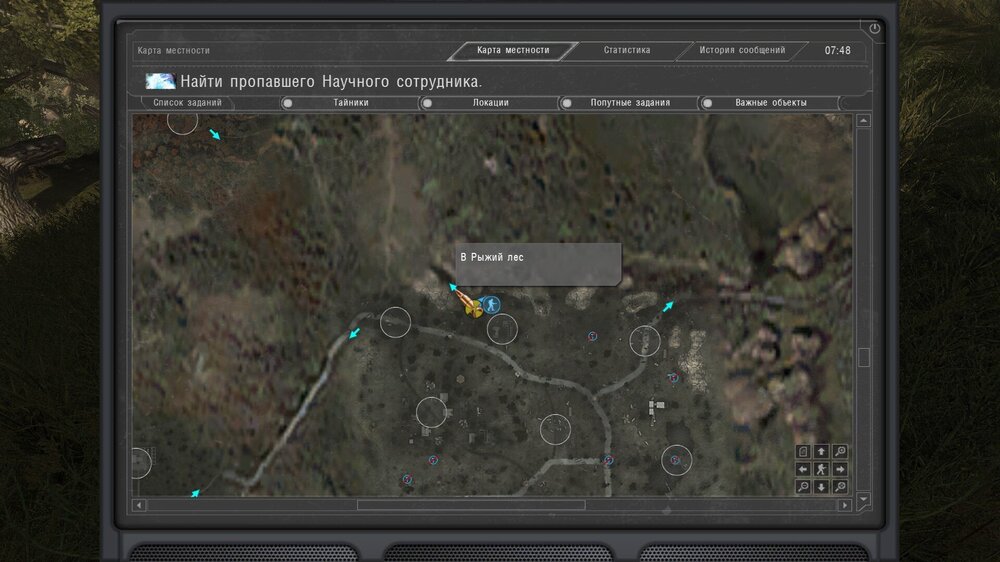Open the map overview icon in navigation grid
Viewport: 1000px width, 562px height.
[x=803, y=452]
